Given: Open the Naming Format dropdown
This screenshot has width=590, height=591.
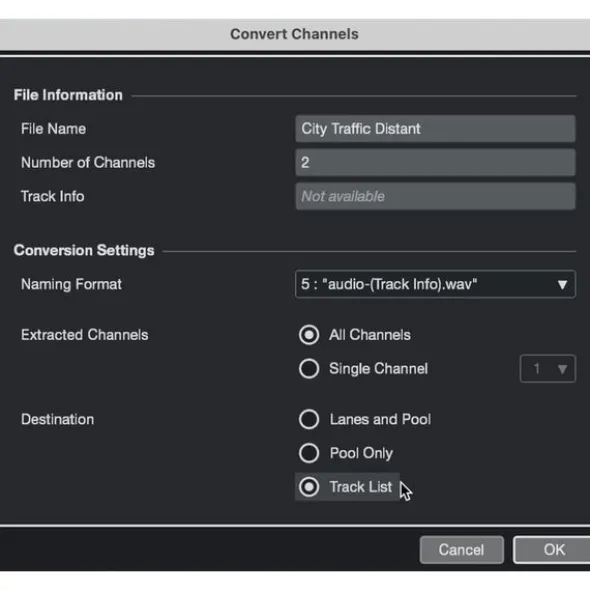Looking at the screenshot, I should pyautogui.click(x=435, y=284).
